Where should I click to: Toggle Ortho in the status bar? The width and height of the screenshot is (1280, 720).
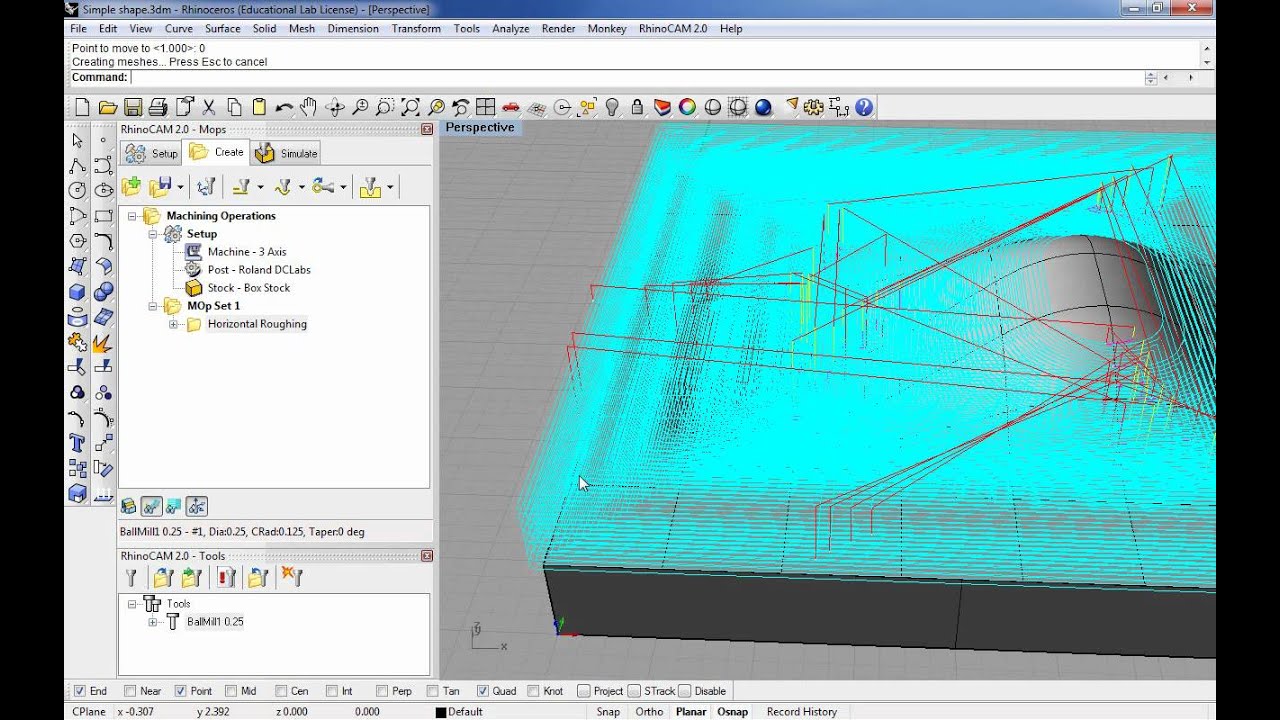649,712
